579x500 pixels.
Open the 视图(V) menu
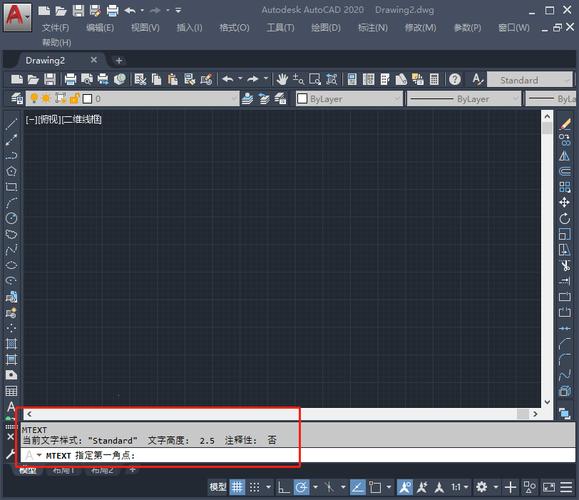click(145, 28)
